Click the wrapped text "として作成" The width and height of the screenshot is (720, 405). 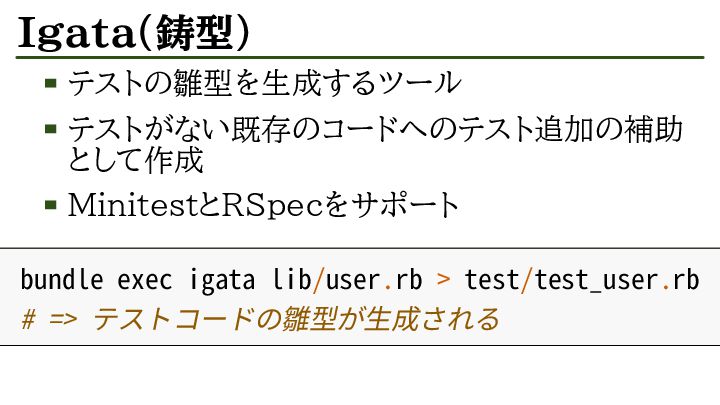click(x=135, y=159)
